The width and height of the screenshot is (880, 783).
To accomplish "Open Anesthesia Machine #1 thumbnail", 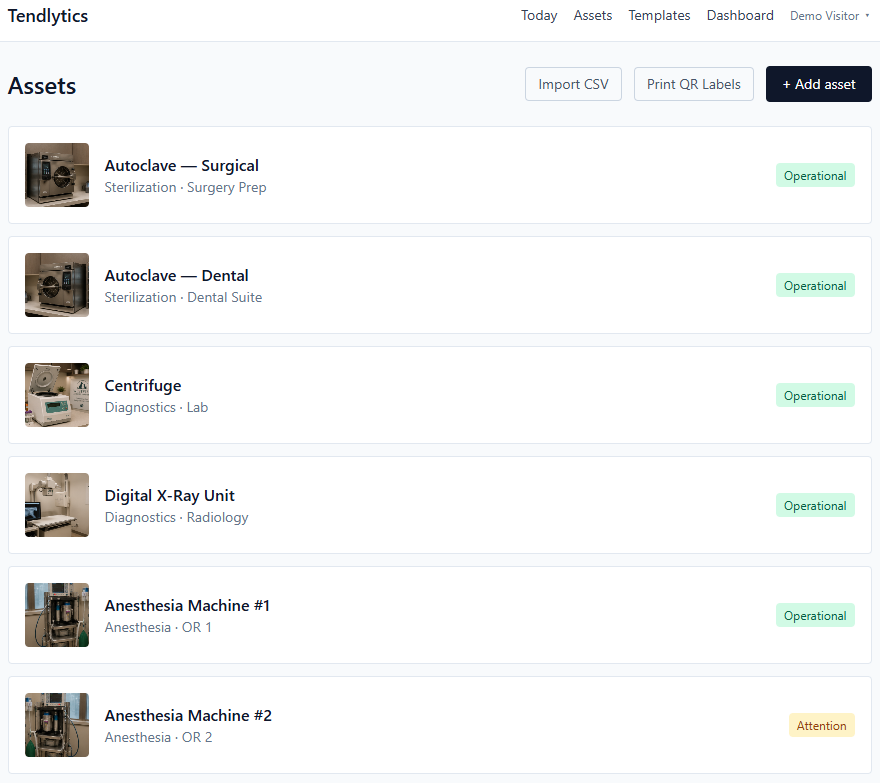I will (x=57, y=615).
